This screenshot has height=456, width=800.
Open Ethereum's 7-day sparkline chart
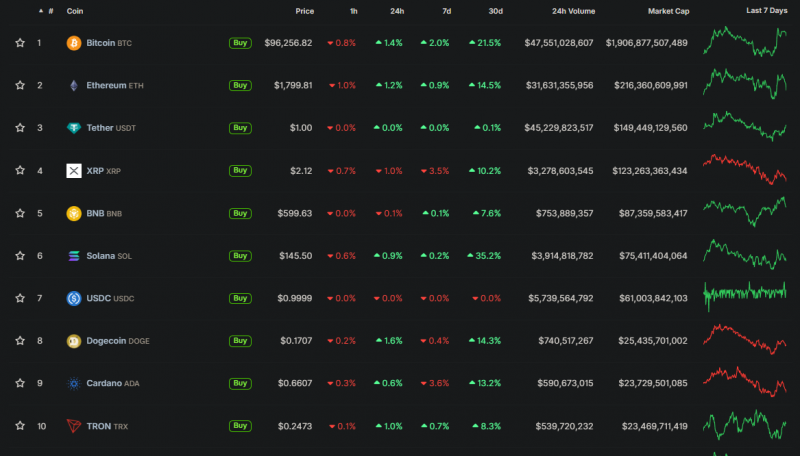(x=745, y=84)
